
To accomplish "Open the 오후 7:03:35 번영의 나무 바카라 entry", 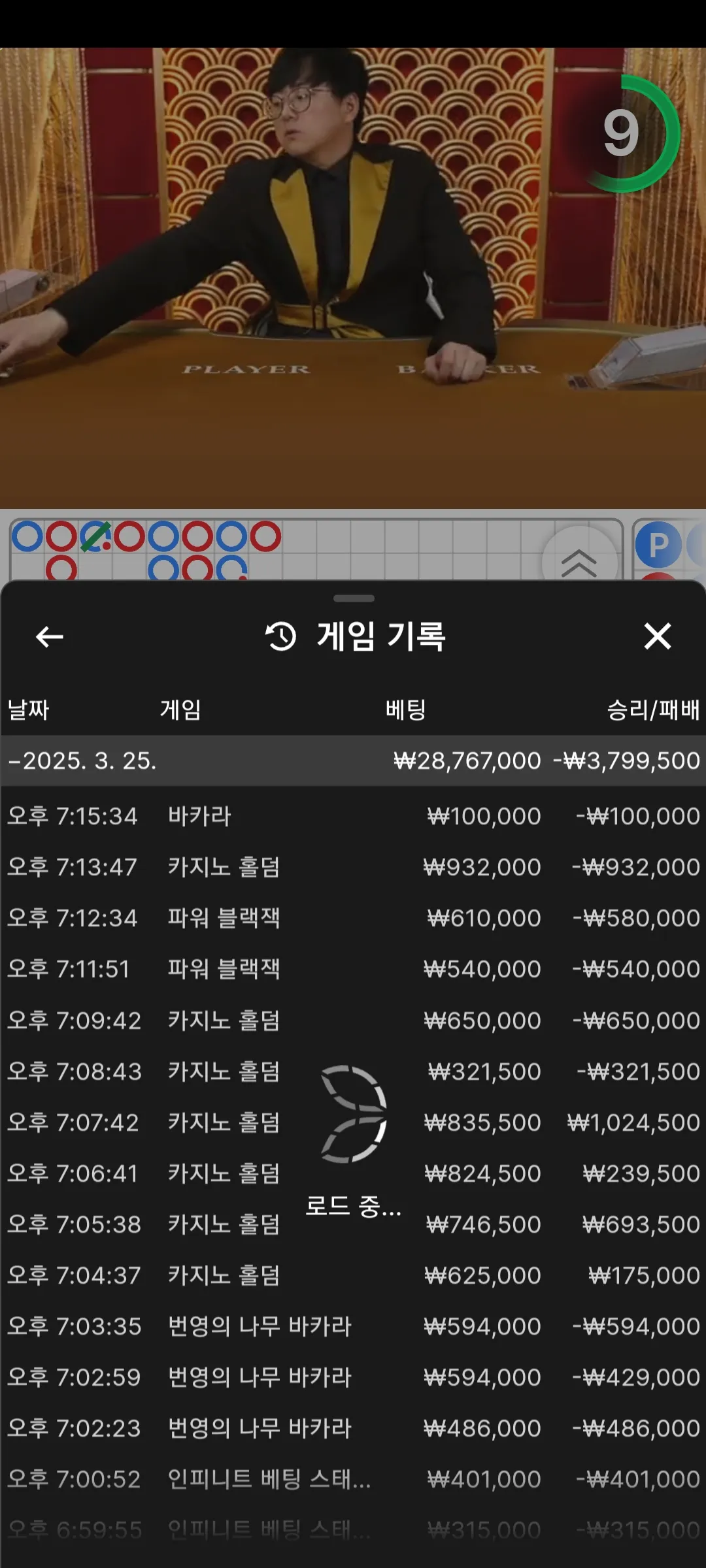I will click(353, 1326).
